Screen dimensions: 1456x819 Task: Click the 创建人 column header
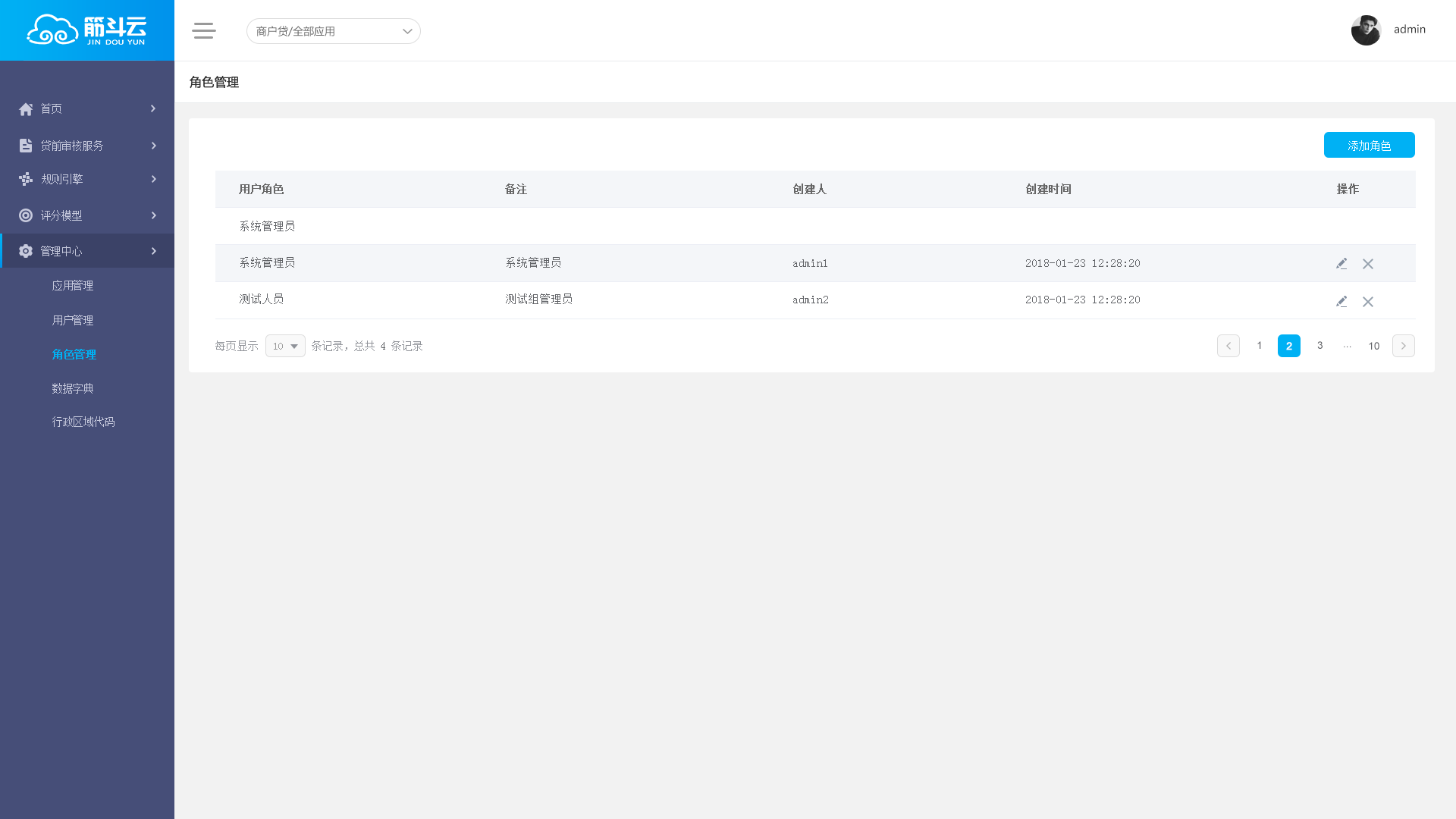(809, 190)
